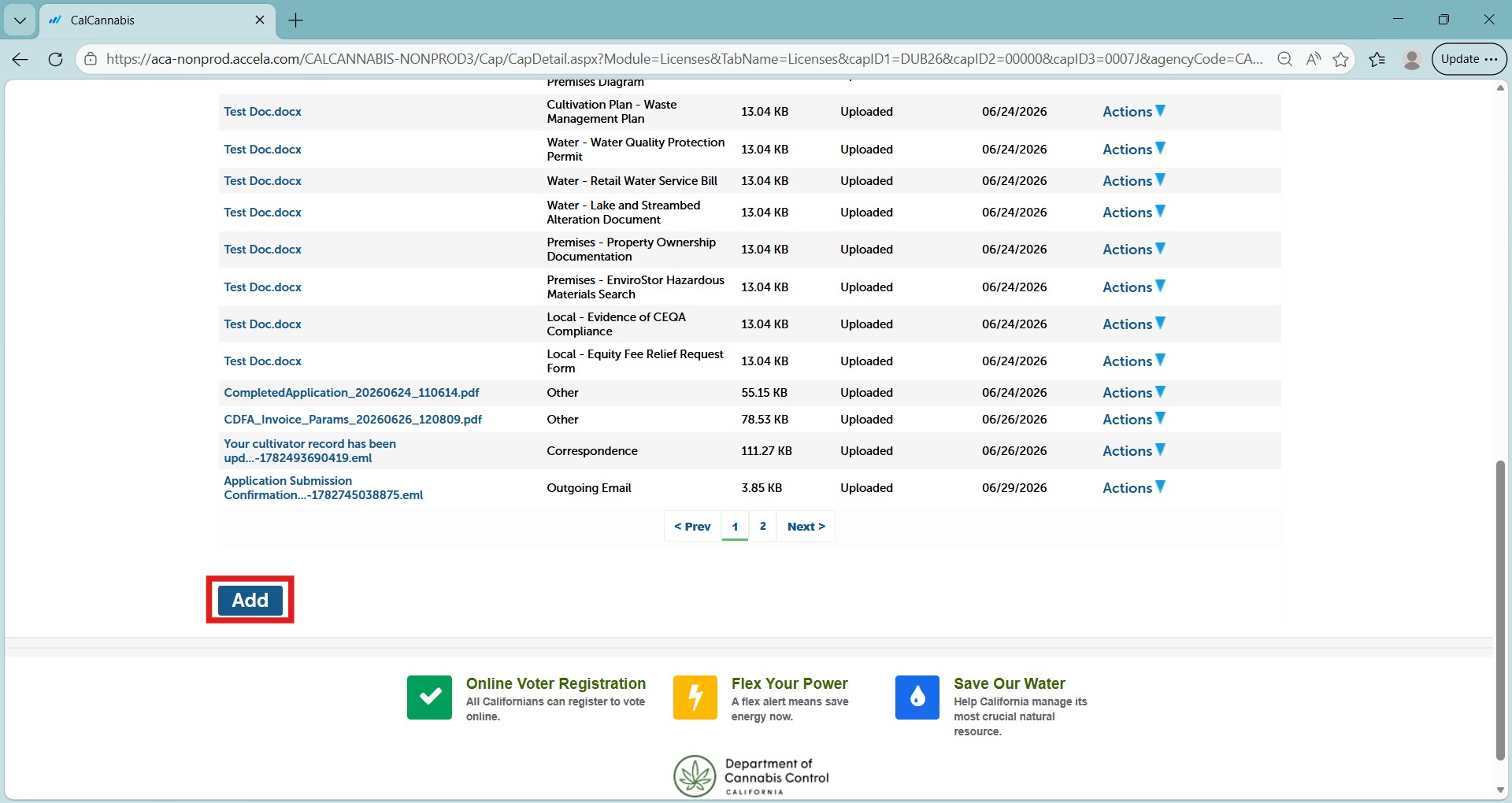The image size is (1512, 803).
Task: Open Test Doc.docx for Waste Management Plan
Action: click(x=262, y=112)
